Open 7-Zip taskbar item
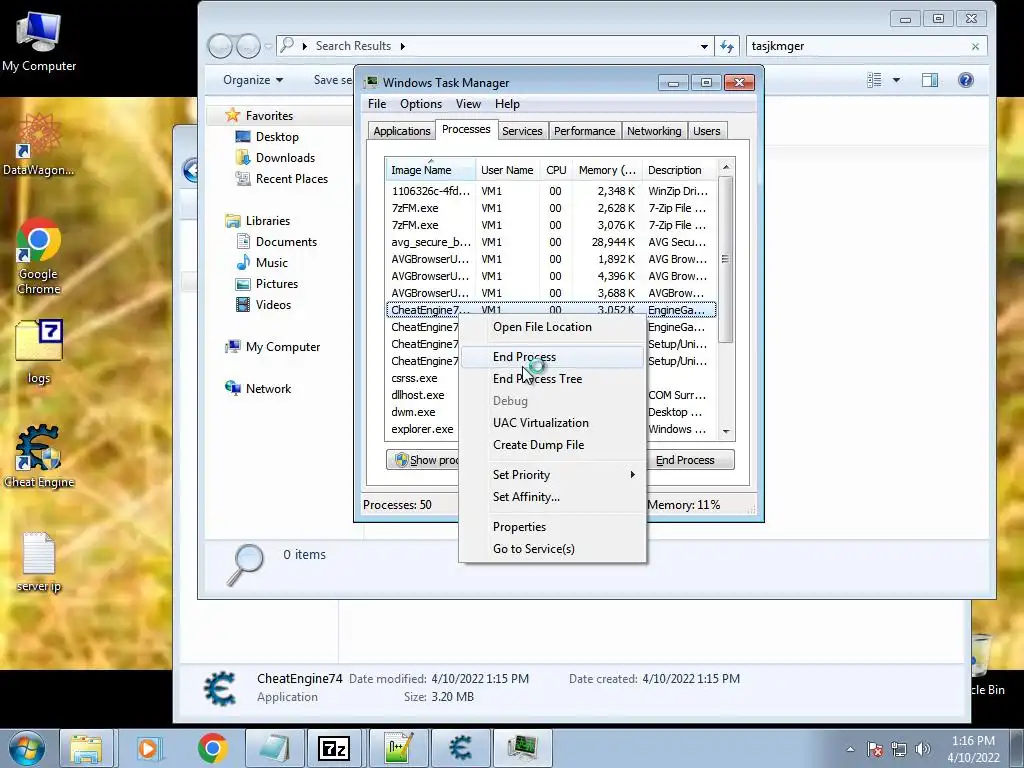Viewport: 1024px width, 768px height. click(334, 748)
